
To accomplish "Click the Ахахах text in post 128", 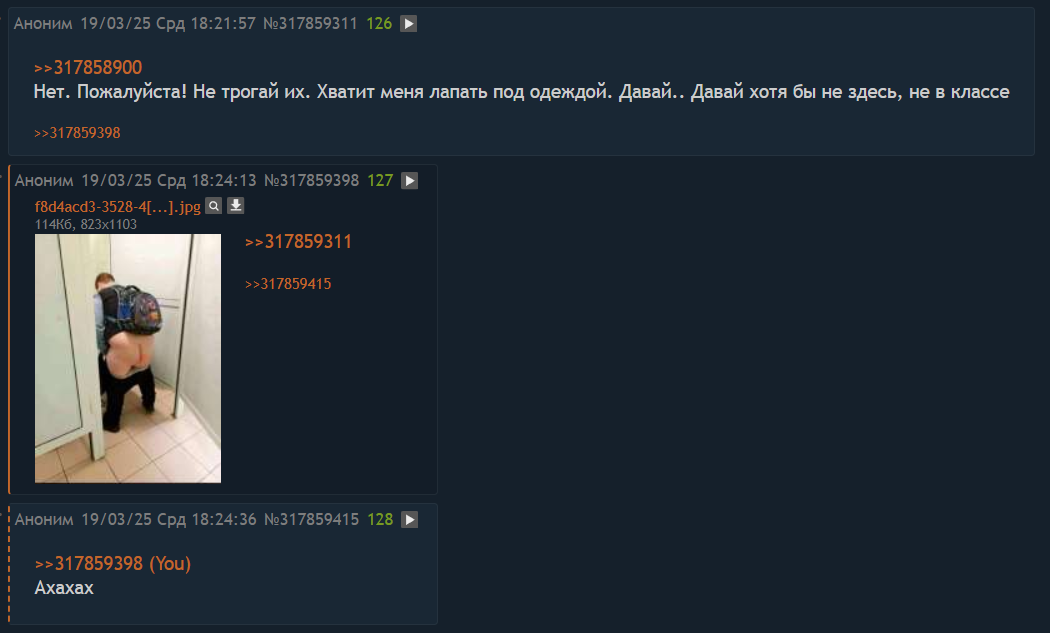I will (x=64, y=588).
